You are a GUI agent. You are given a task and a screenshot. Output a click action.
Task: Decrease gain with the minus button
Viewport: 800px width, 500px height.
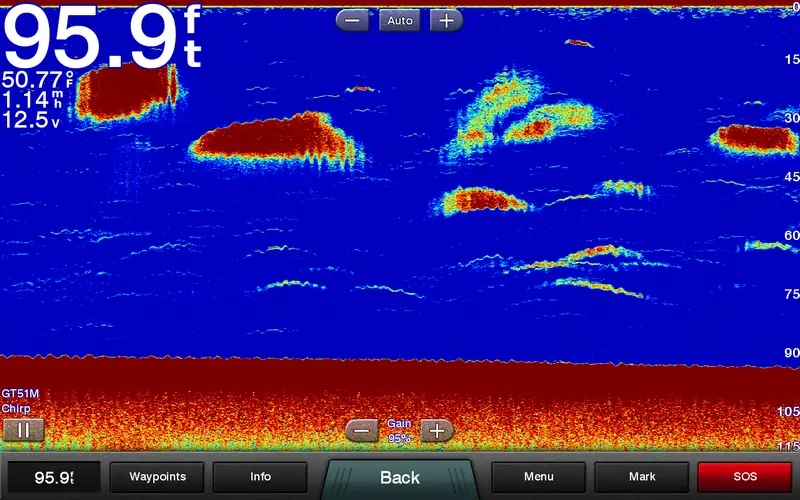362,431
